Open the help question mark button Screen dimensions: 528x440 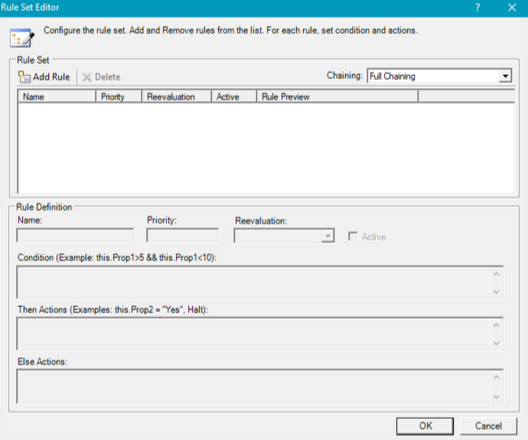click(x=477, y=8)
